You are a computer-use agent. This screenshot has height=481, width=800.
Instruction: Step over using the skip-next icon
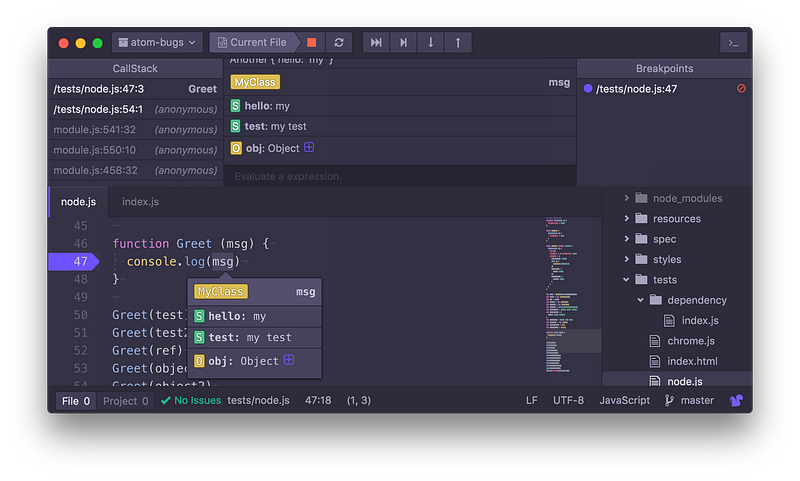click(403, 43)
